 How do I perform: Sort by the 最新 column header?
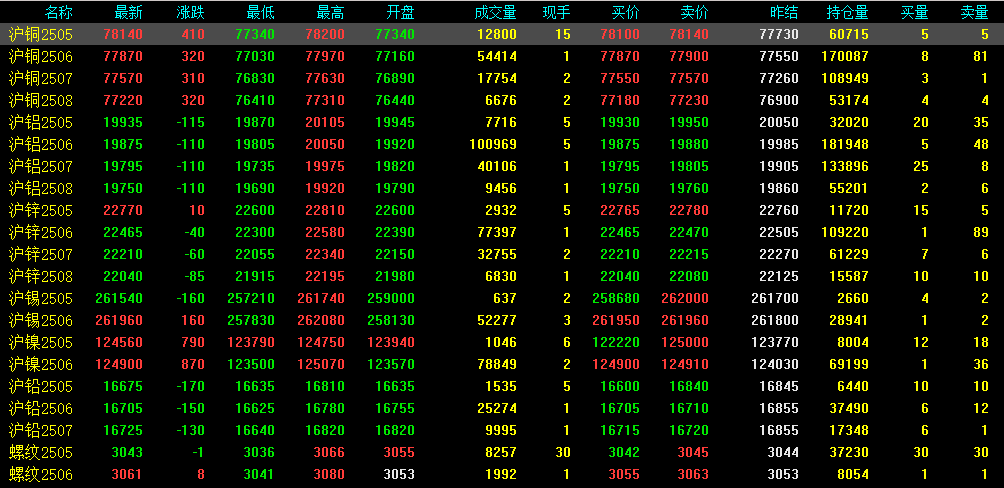click(x=129, y=12)
